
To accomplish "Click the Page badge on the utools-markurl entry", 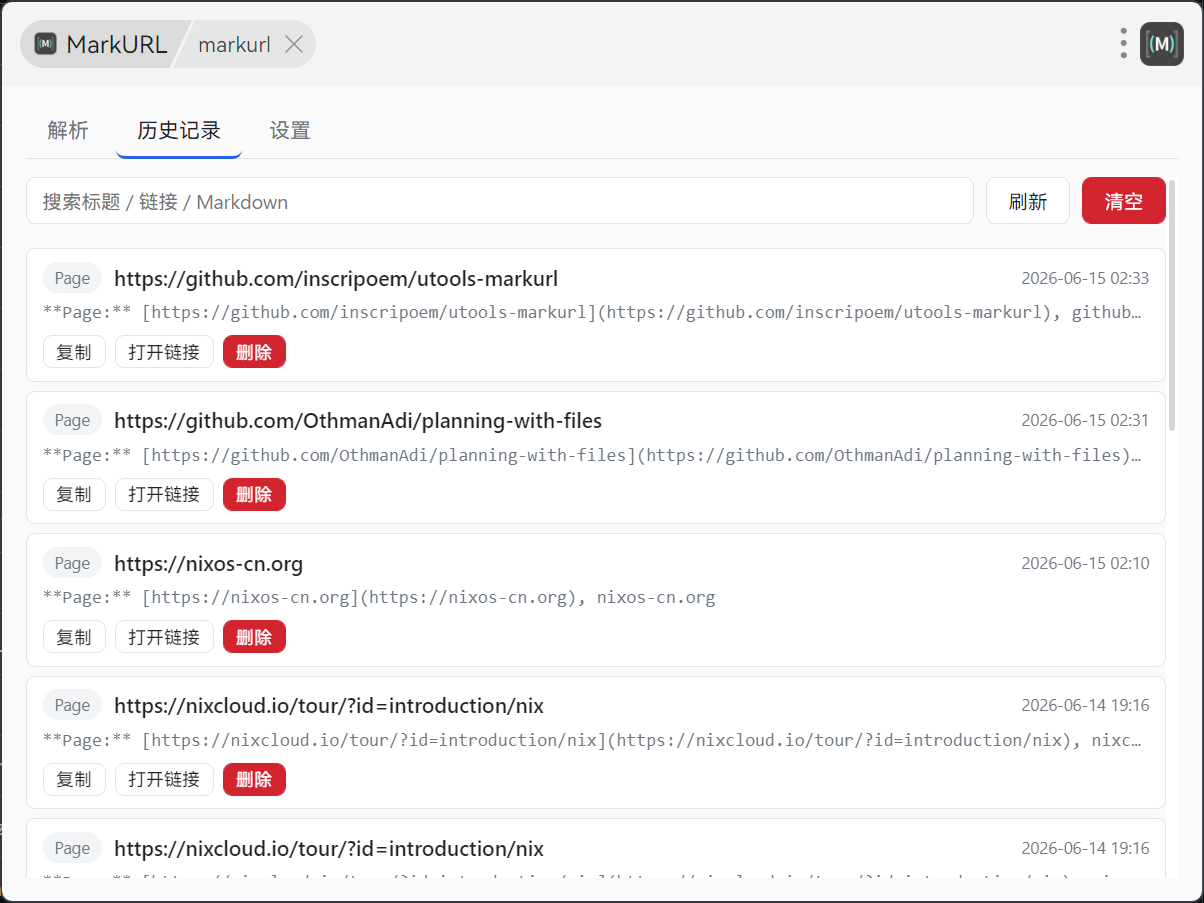I will [x=72, y=278].
